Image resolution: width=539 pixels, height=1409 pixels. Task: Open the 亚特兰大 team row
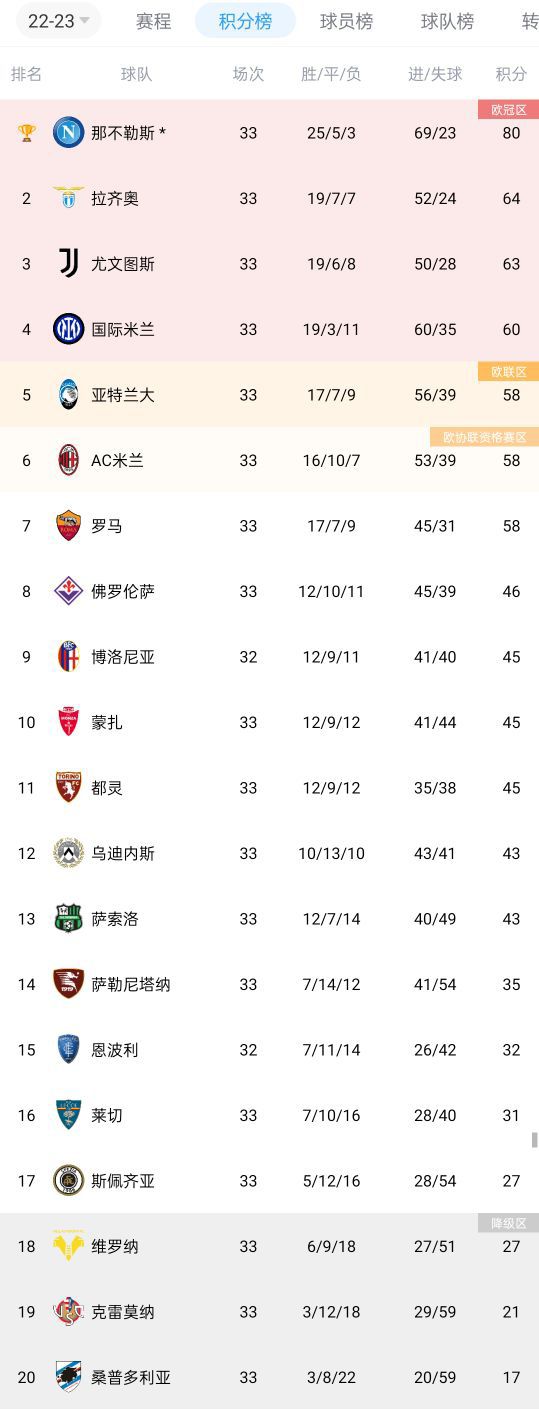[x=269, y=395]
